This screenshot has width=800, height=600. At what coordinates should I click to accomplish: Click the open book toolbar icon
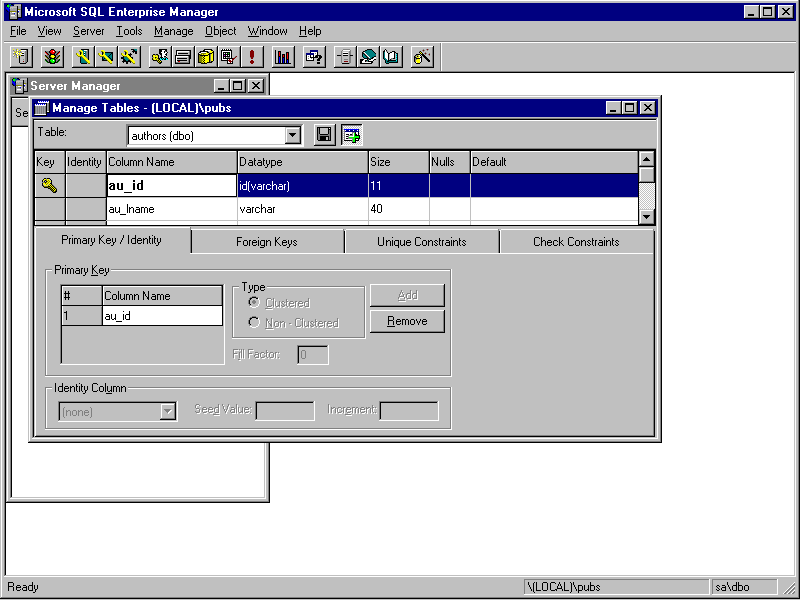pos(391,57)
